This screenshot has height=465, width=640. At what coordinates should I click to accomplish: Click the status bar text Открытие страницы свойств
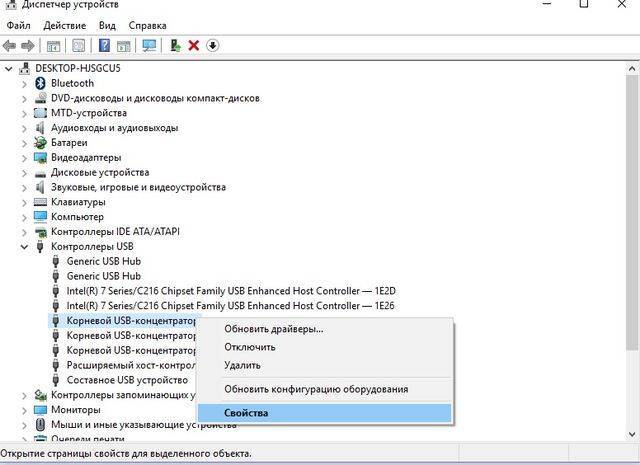[x=126, y=454]
